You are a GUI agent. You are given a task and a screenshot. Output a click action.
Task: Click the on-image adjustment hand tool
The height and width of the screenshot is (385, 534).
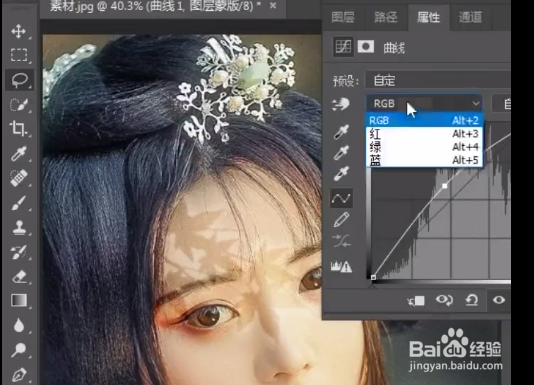point(341,104)
